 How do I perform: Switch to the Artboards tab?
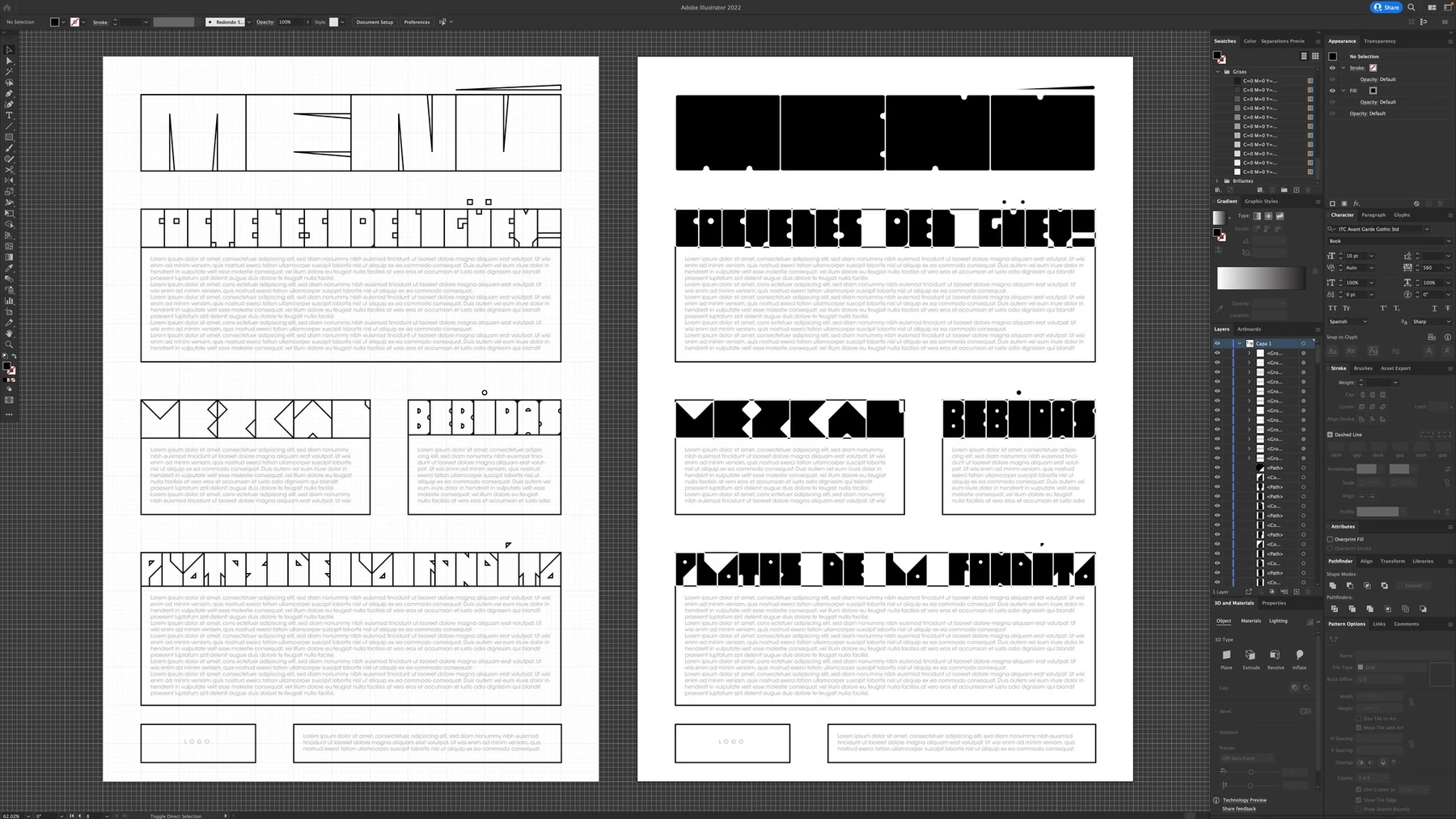[x=1248, y=329]
